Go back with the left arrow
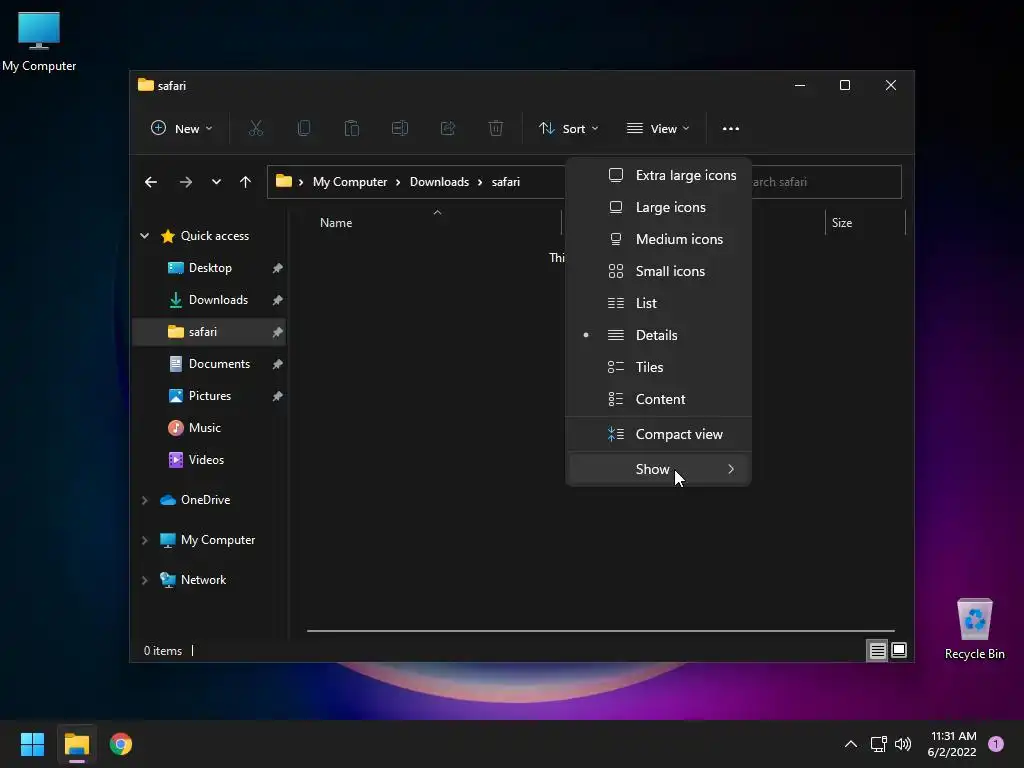The width and height of the screenshot is (1024, 768). (x=151, y=182)
